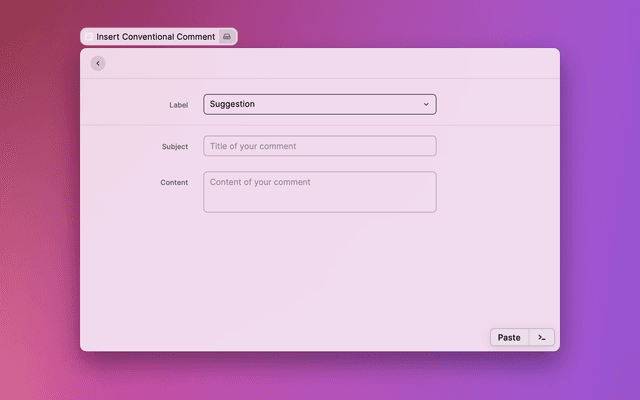Focus the Subject input field
Viewport: 640px width, 400px height.
319,146
